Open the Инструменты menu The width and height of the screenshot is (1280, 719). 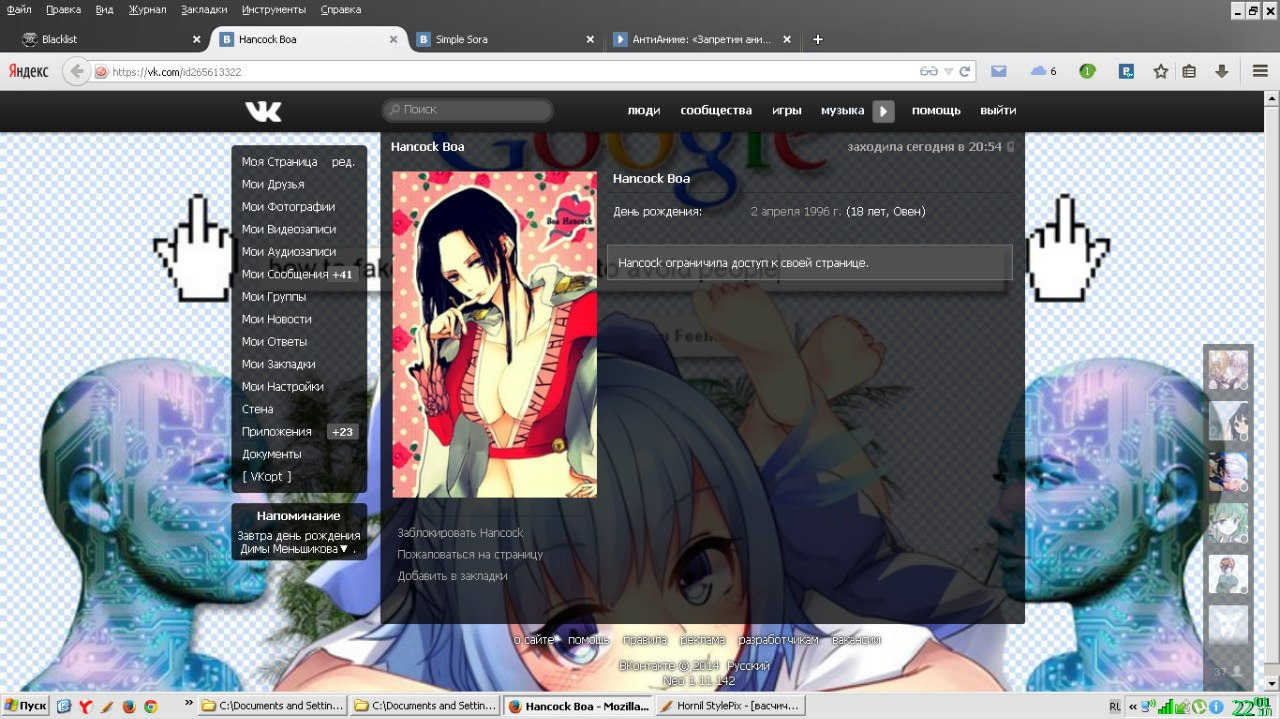(273, 9)
